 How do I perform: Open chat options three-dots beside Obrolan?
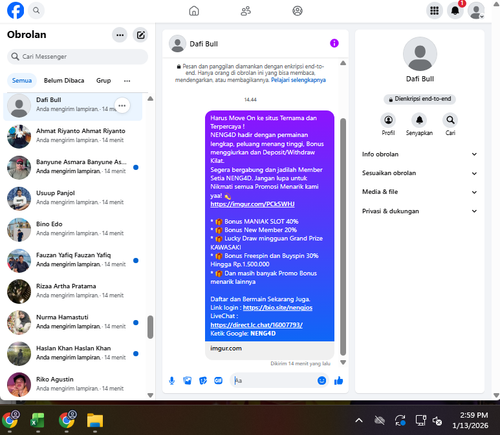click(120, 35)
